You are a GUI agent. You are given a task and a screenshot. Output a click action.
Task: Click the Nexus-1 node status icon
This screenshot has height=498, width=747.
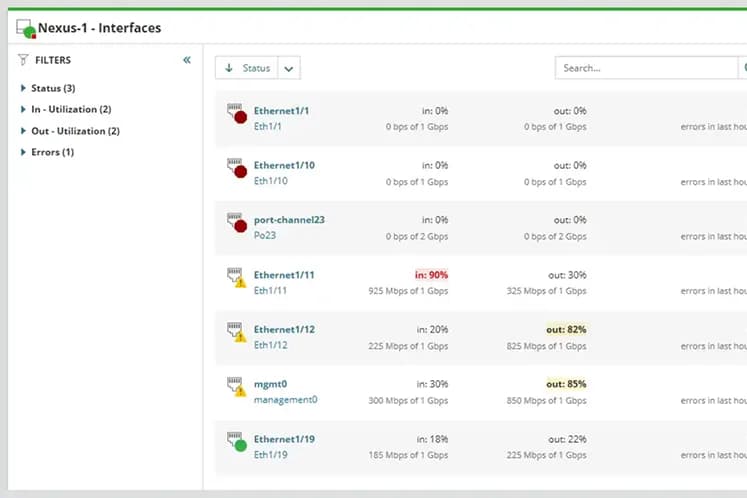[26, 29]
